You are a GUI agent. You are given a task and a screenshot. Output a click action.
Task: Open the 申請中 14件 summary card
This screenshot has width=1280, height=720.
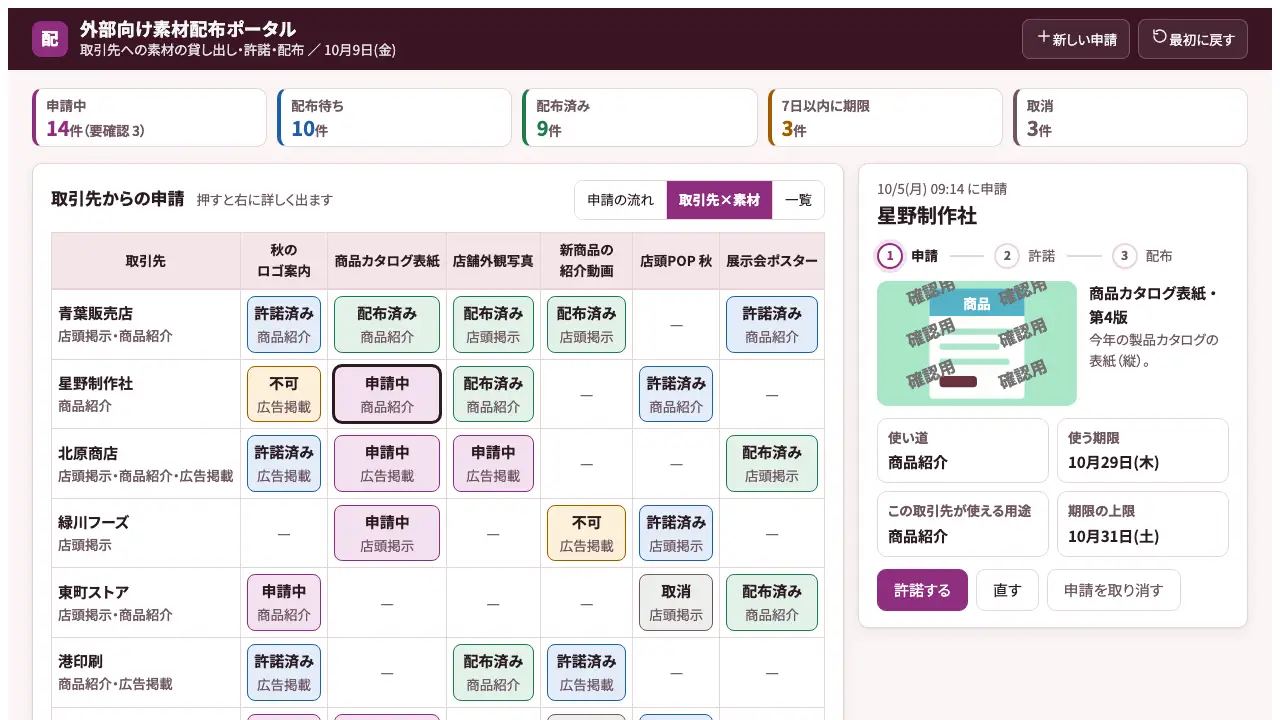(x=150, y=118)
